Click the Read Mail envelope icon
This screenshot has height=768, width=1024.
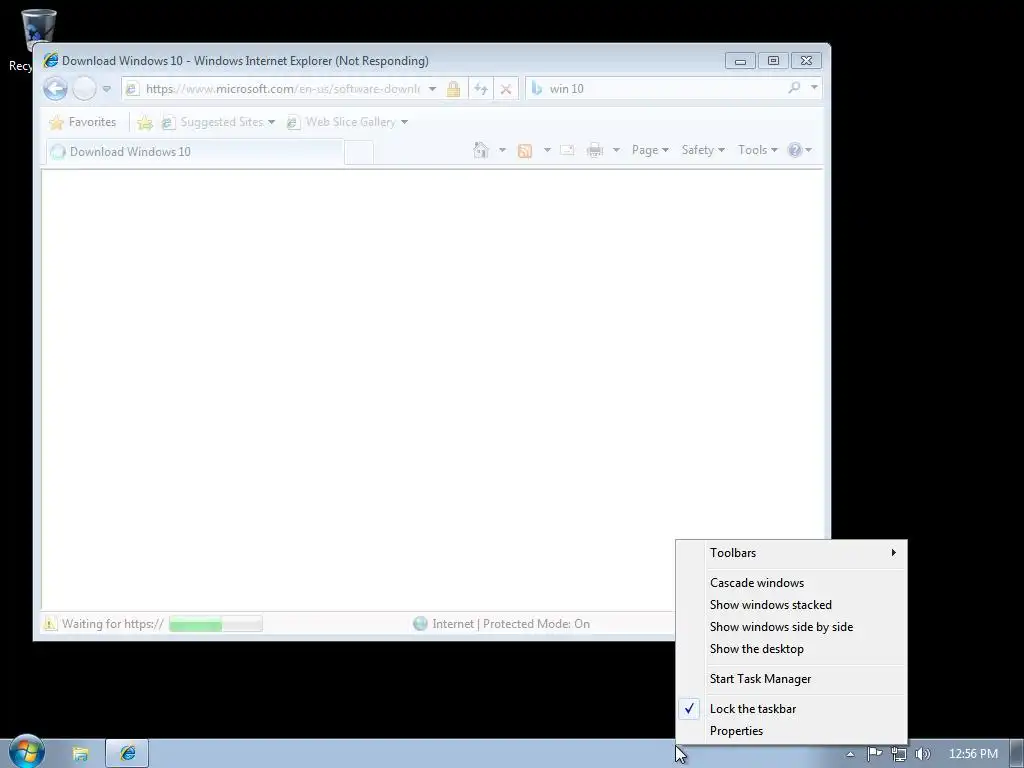click(567, 150)
